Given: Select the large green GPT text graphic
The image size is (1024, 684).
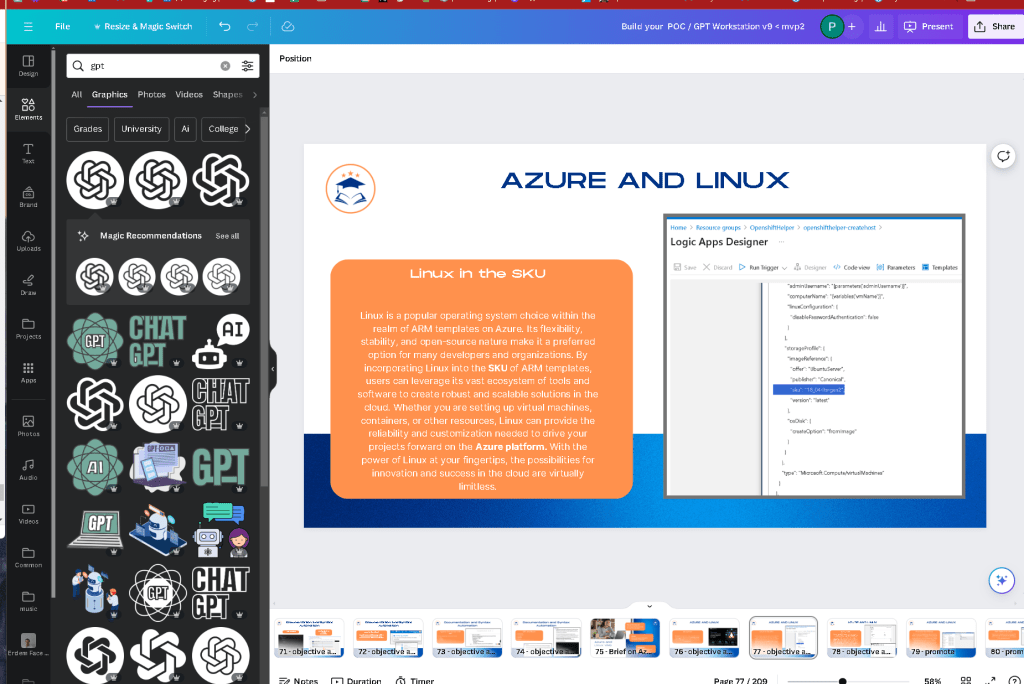Looking at the screenshot, I should (x=221, y=467).
